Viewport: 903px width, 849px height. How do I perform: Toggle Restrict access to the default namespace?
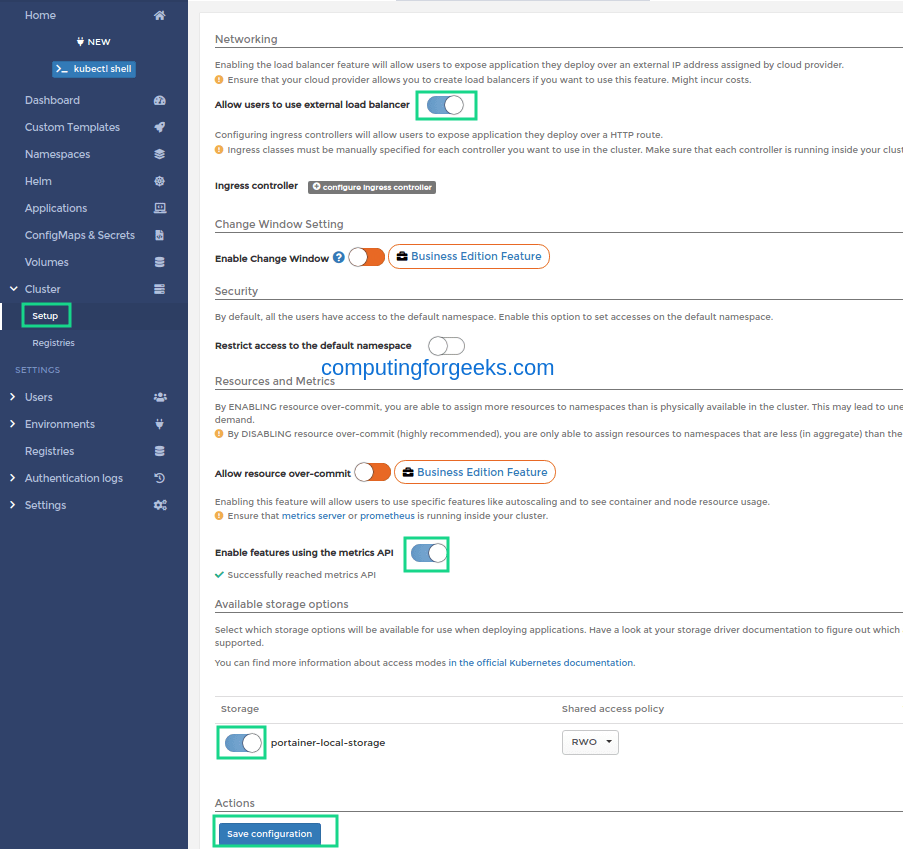click(446, 345)
